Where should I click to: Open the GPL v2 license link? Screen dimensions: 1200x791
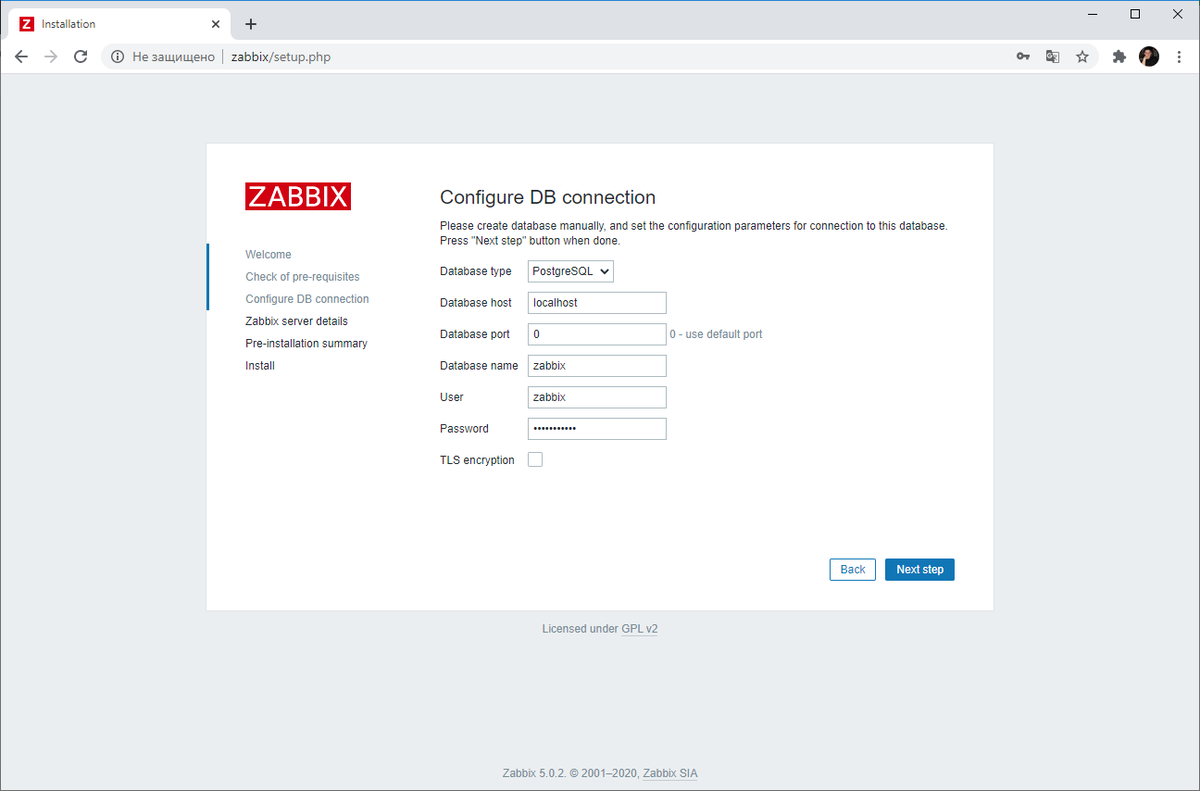[639, 628]
